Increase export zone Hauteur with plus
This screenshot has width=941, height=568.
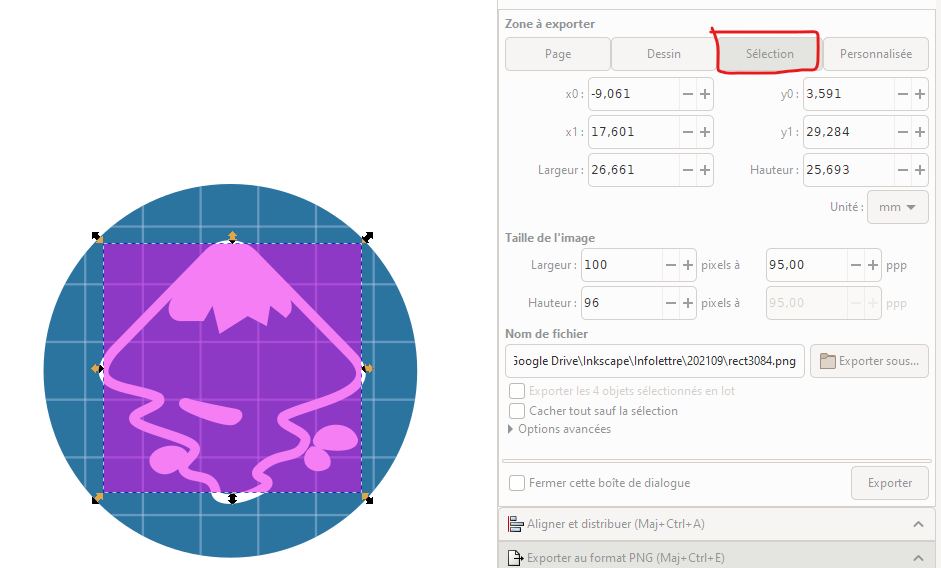(919, 170)
